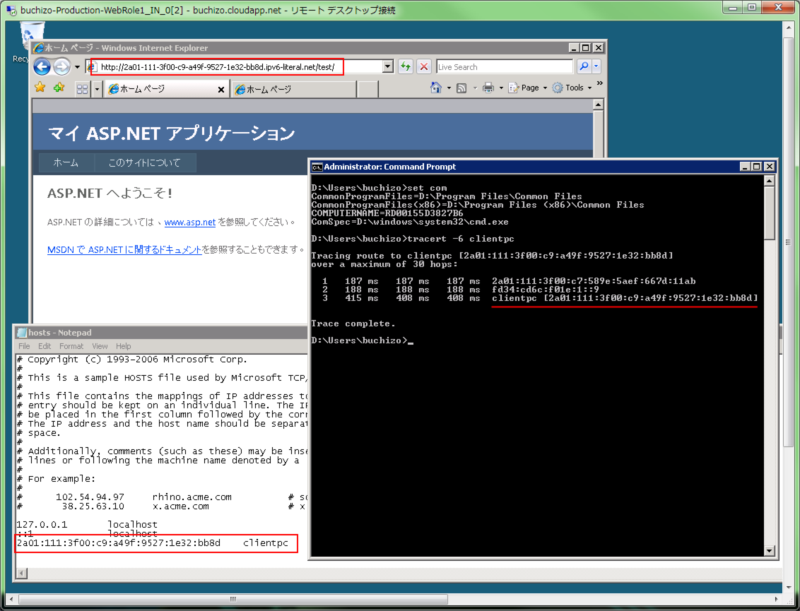Click the red Stop loading icon
800x611 pixels.
423,66
